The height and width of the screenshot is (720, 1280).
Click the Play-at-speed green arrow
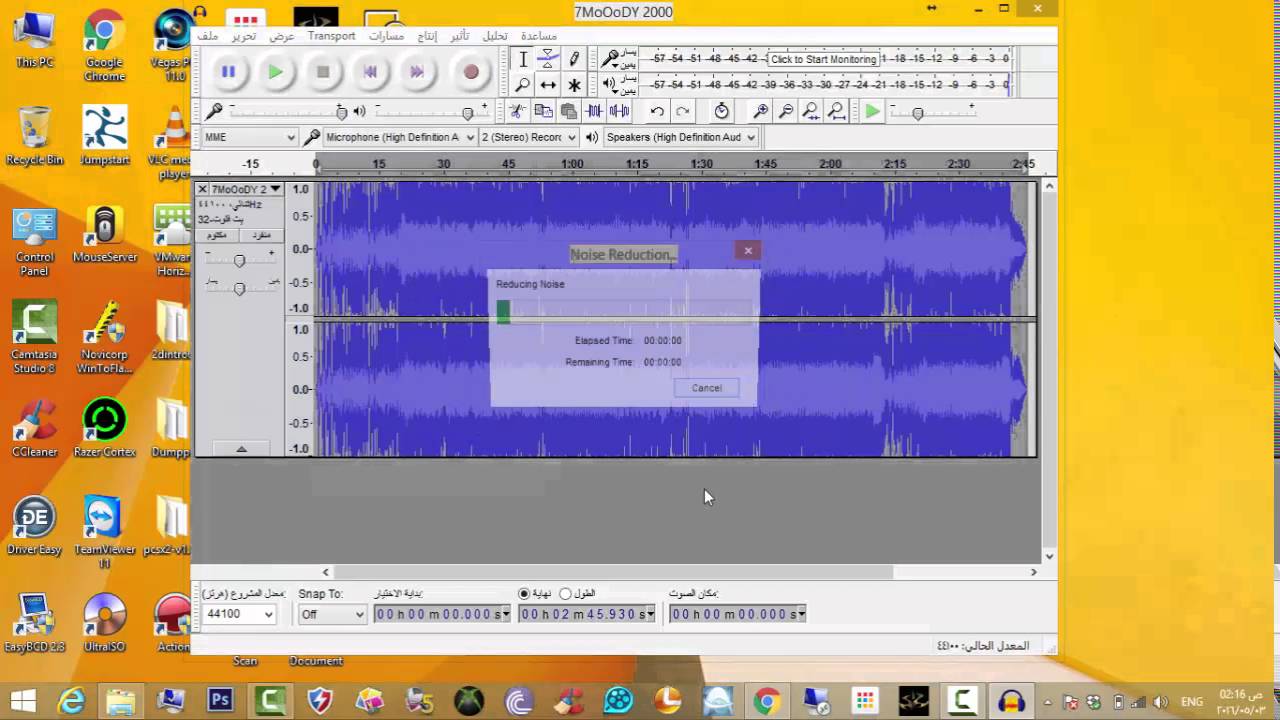click(x=873, y=112)
